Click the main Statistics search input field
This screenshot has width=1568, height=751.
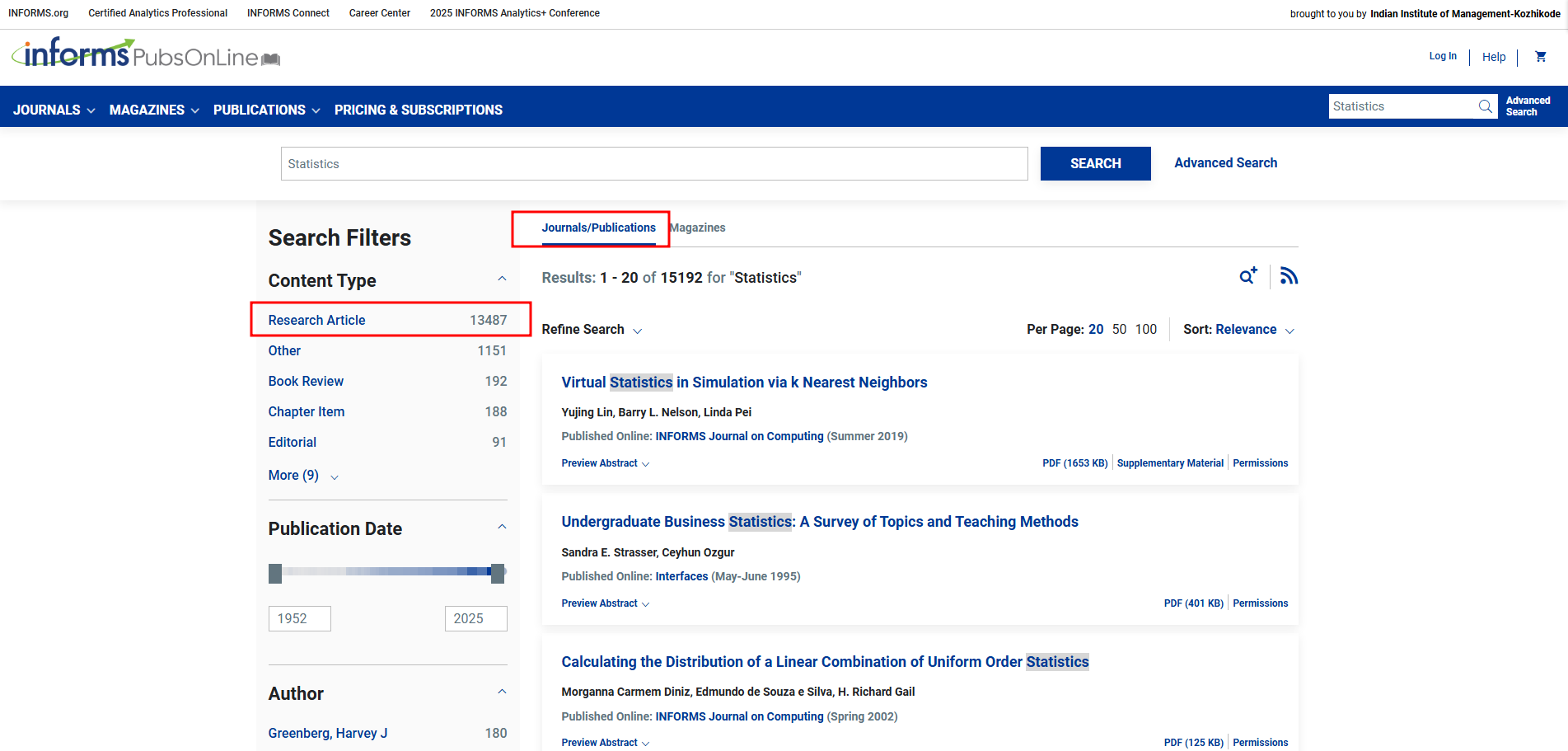653,164
